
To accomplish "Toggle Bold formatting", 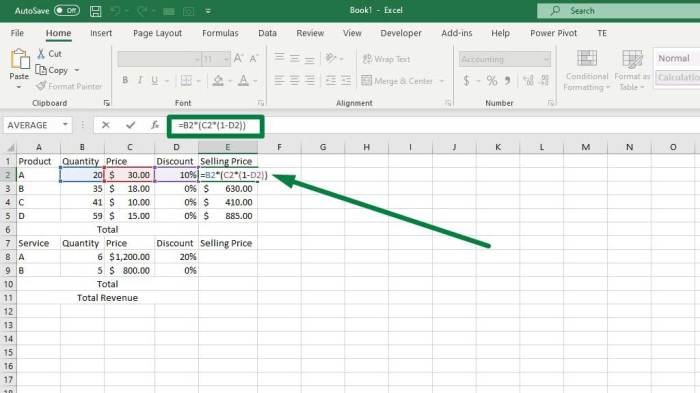I will click(x=125, y=80).
